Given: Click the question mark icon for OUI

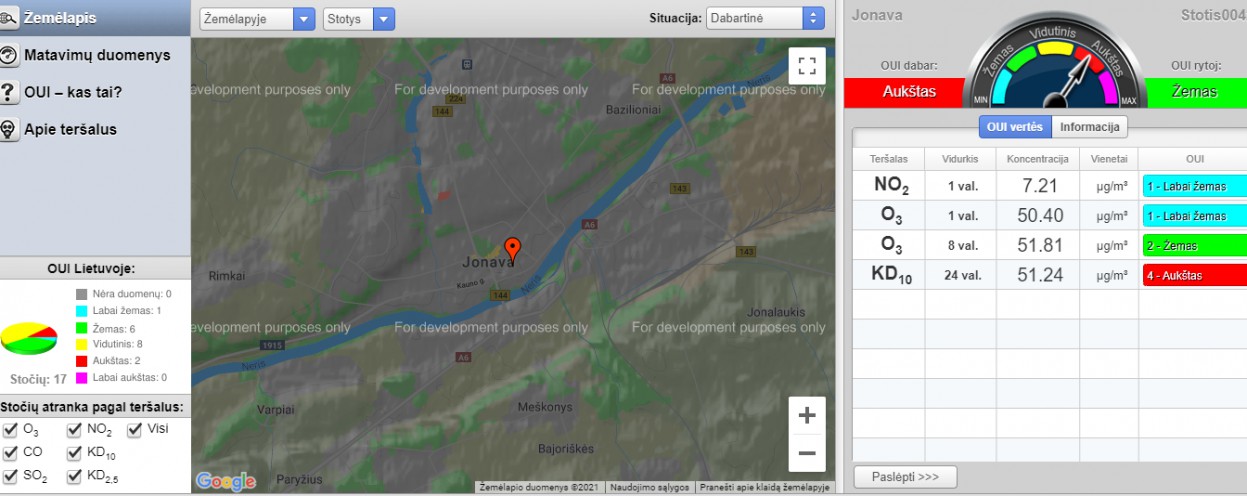Looking at the screenshot, I should [x=10, y=93].
